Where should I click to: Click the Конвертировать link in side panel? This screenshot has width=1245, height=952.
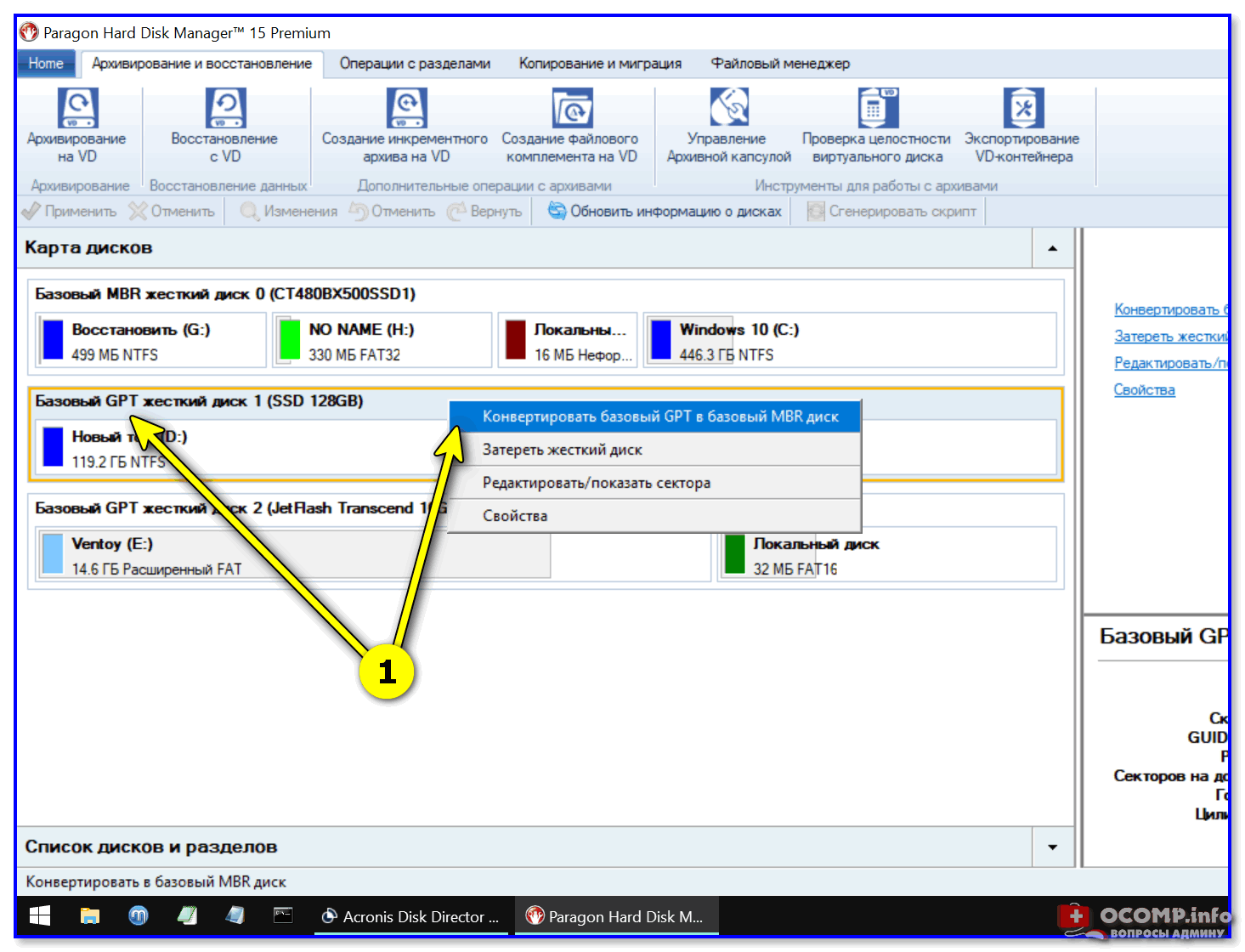pos(1171,309)
